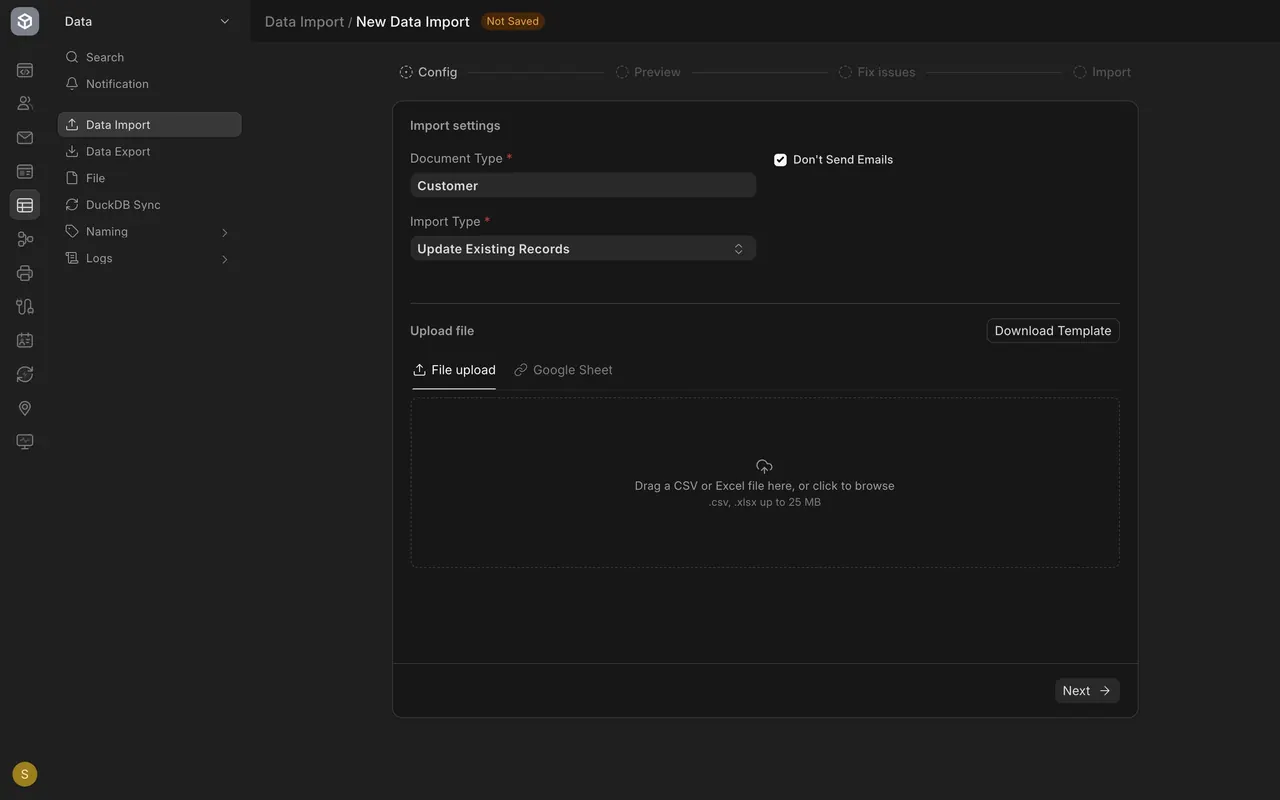Screen dimensions: 1280x800
Task: Click the Download Template button
Action: (x=1053, y=331)
